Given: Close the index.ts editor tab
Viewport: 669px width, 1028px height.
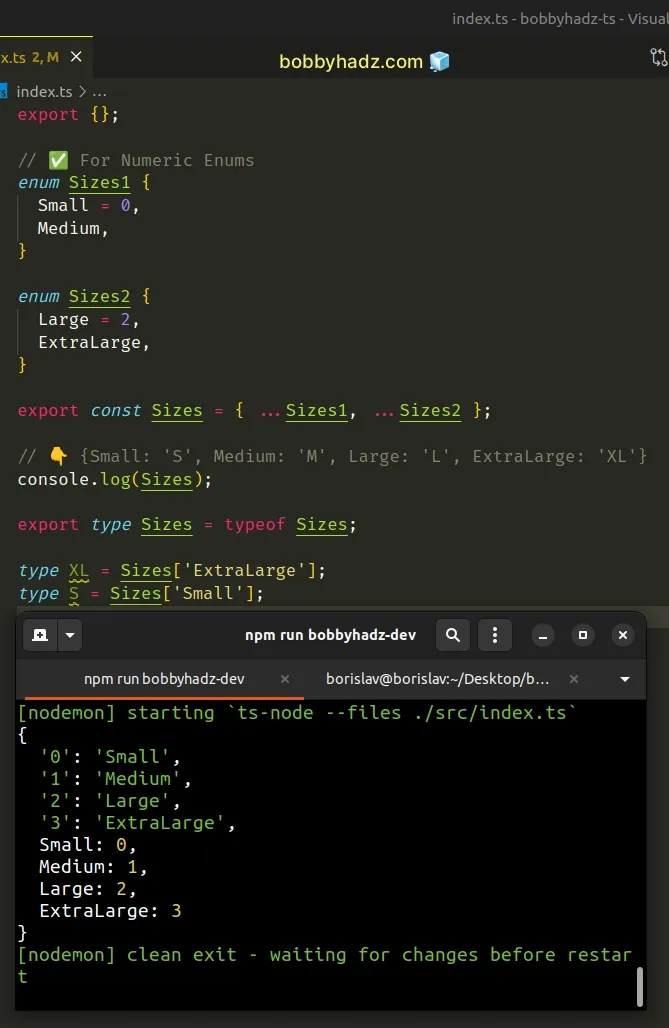Looking at the screenshot, I should tap(76, 57).
